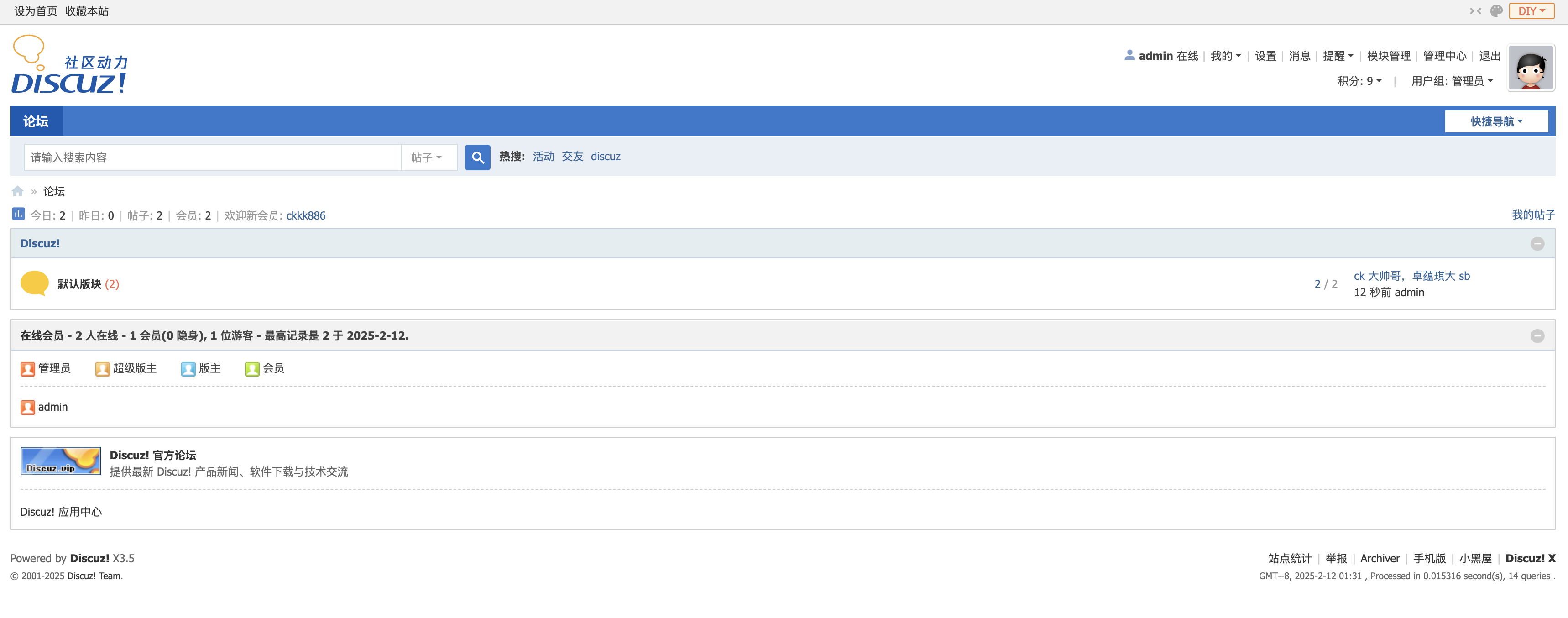Open the DIY dropdown button
1568x618 pixels.
pyautogui.click(x=1531, y=11)
